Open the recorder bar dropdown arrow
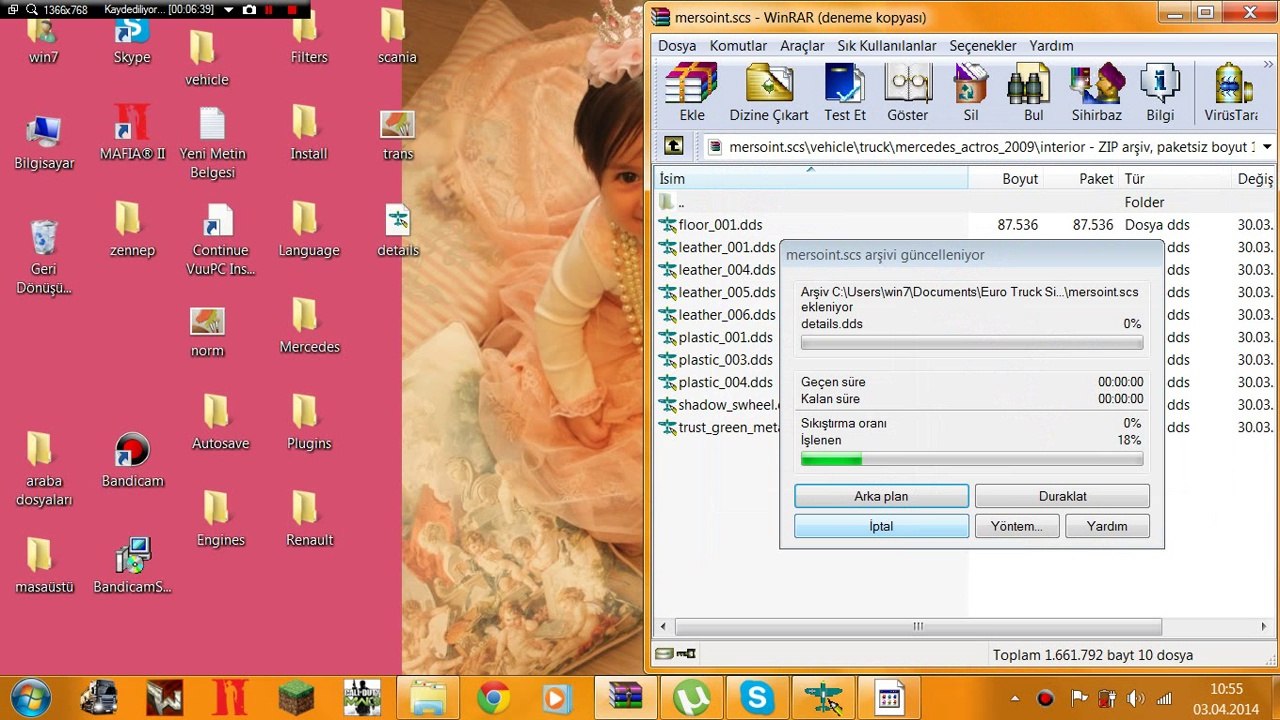1280x720 pixels. tap(228, 9)
